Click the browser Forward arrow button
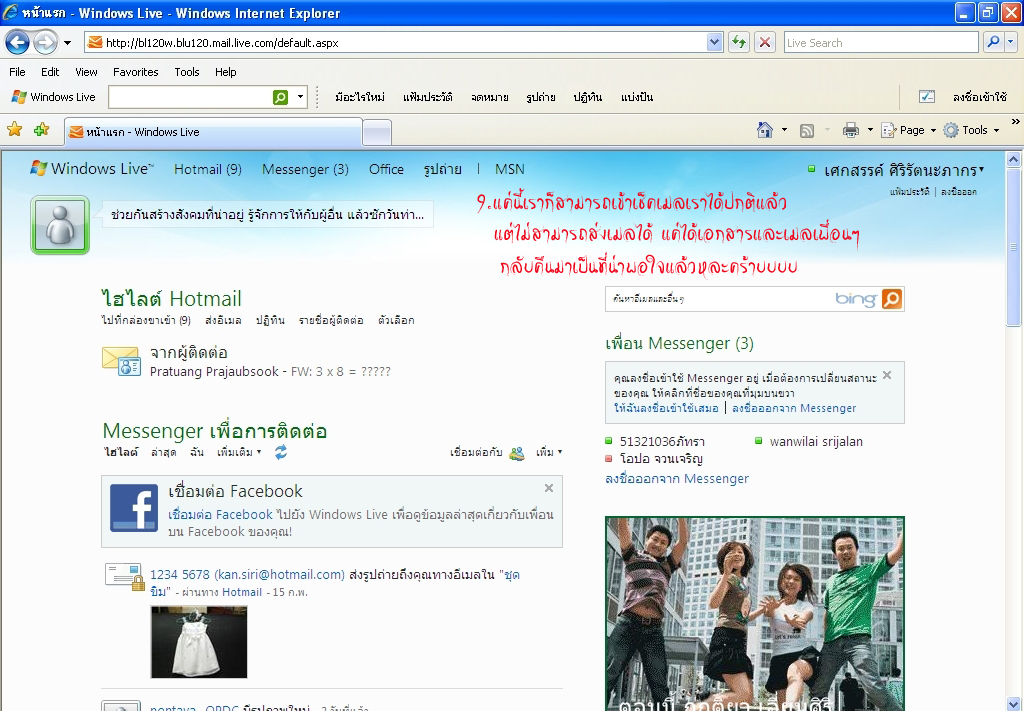The height and width of the screenshot is (711, 1024). click(45, 43)
